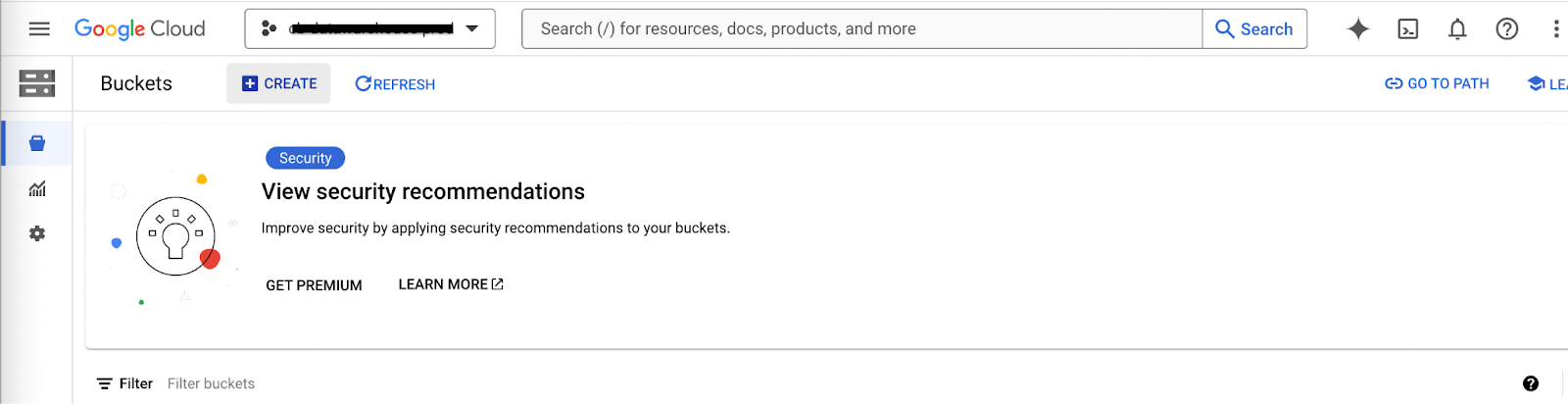Open the LEARN MORE external link

click(x=451, y=284)
